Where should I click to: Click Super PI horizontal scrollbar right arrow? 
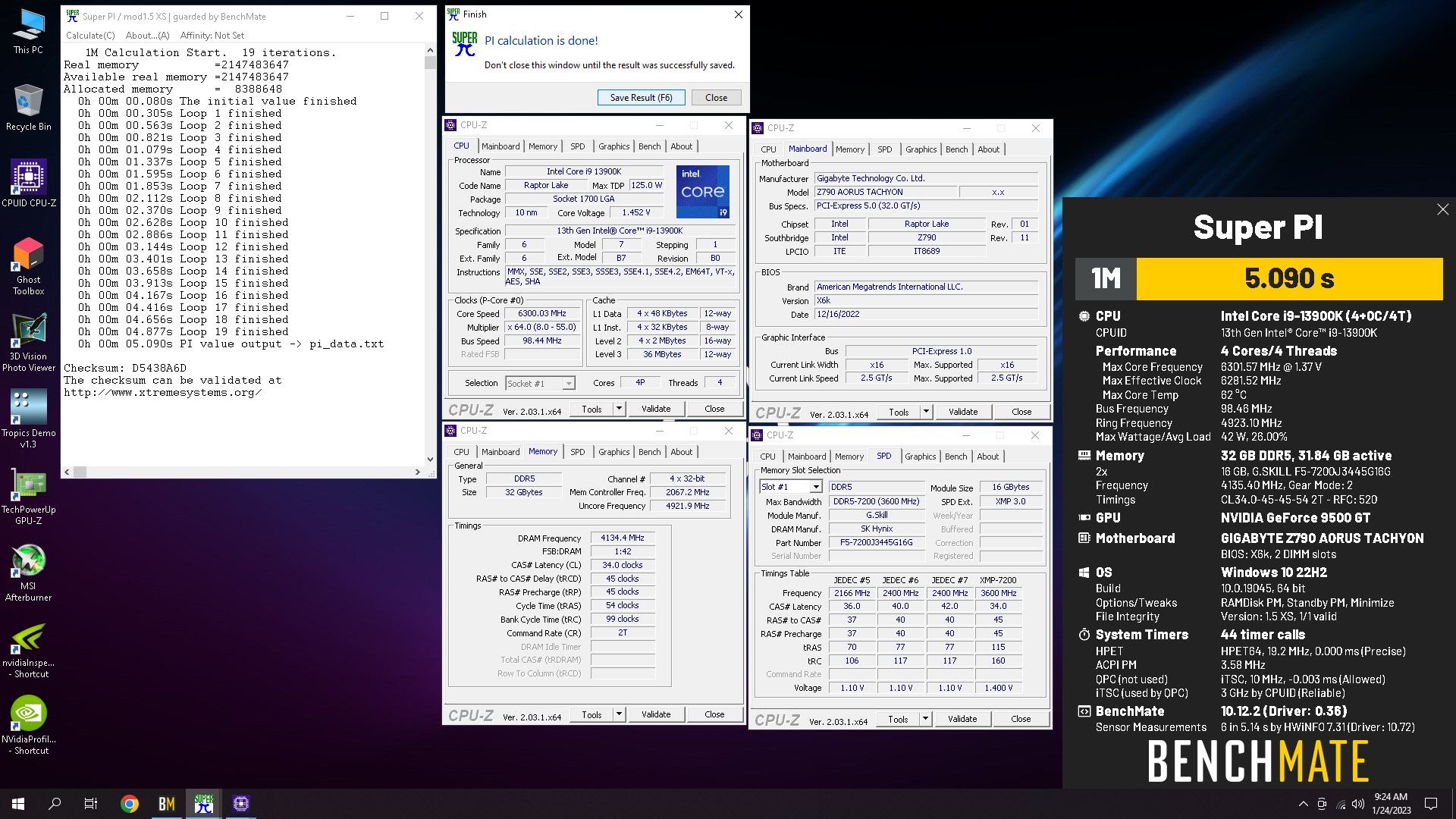[418, 472]
